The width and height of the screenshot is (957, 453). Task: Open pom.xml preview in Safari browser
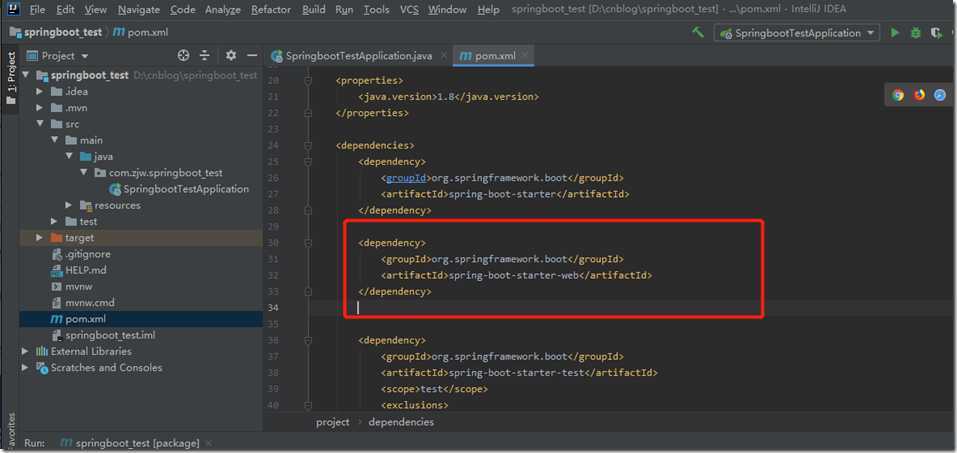(x=940, y=95)
